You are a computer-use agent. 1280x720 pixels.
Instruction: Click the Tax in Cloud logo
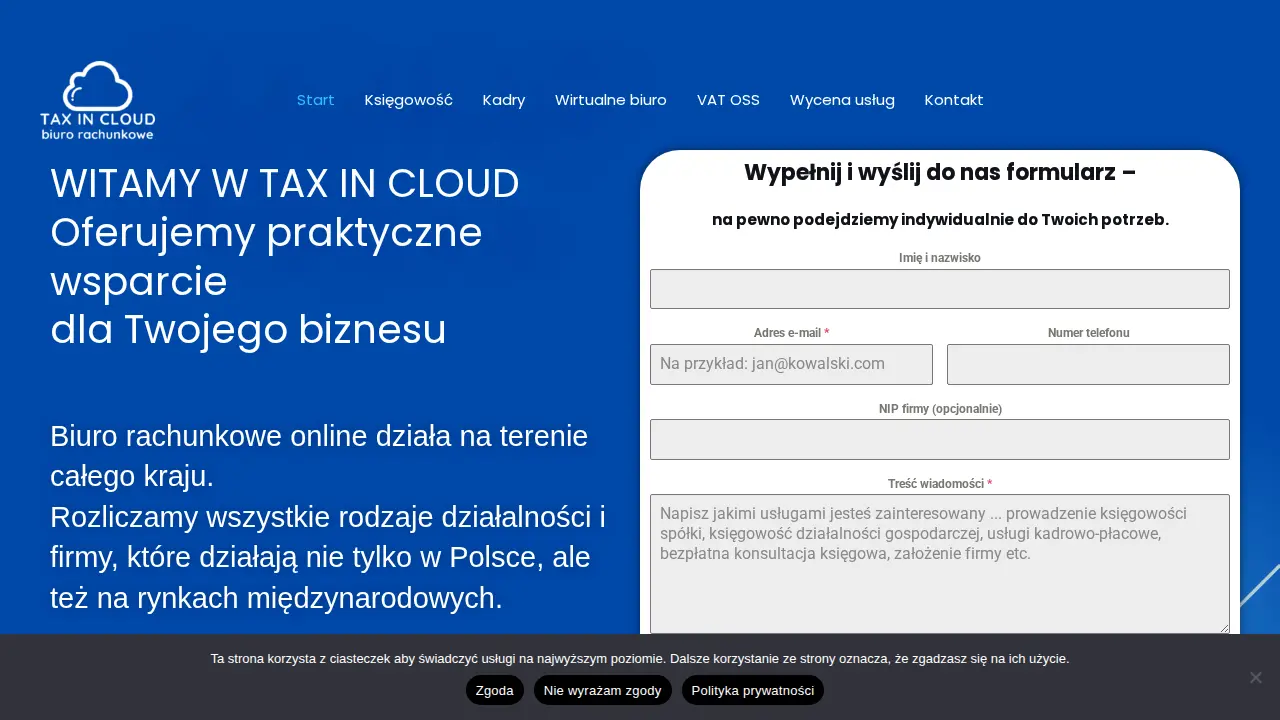pyautogui.click(x=98, y=100)
